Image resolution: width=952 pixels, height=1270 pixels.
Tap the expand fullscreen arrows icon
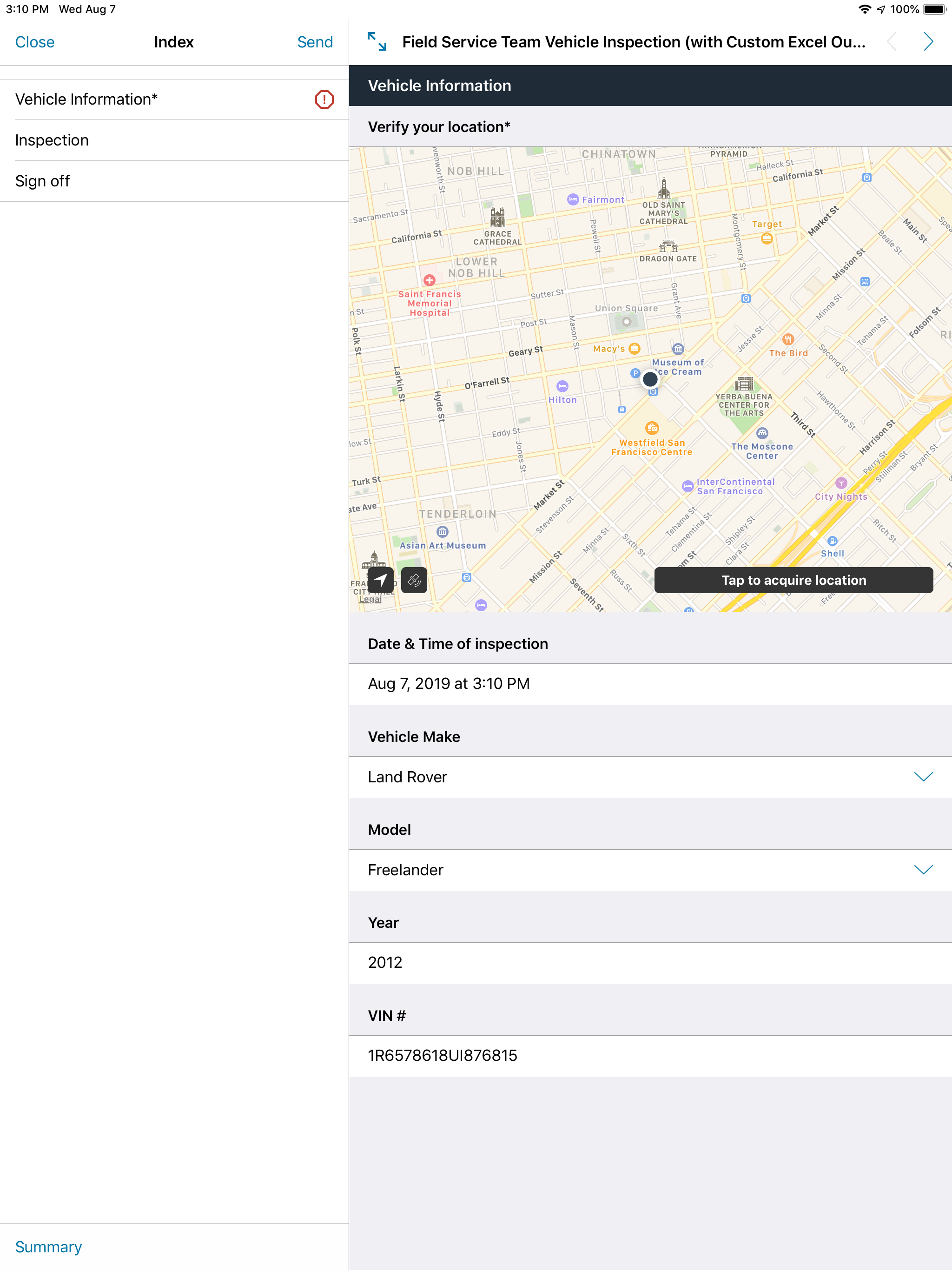point(377,42)
